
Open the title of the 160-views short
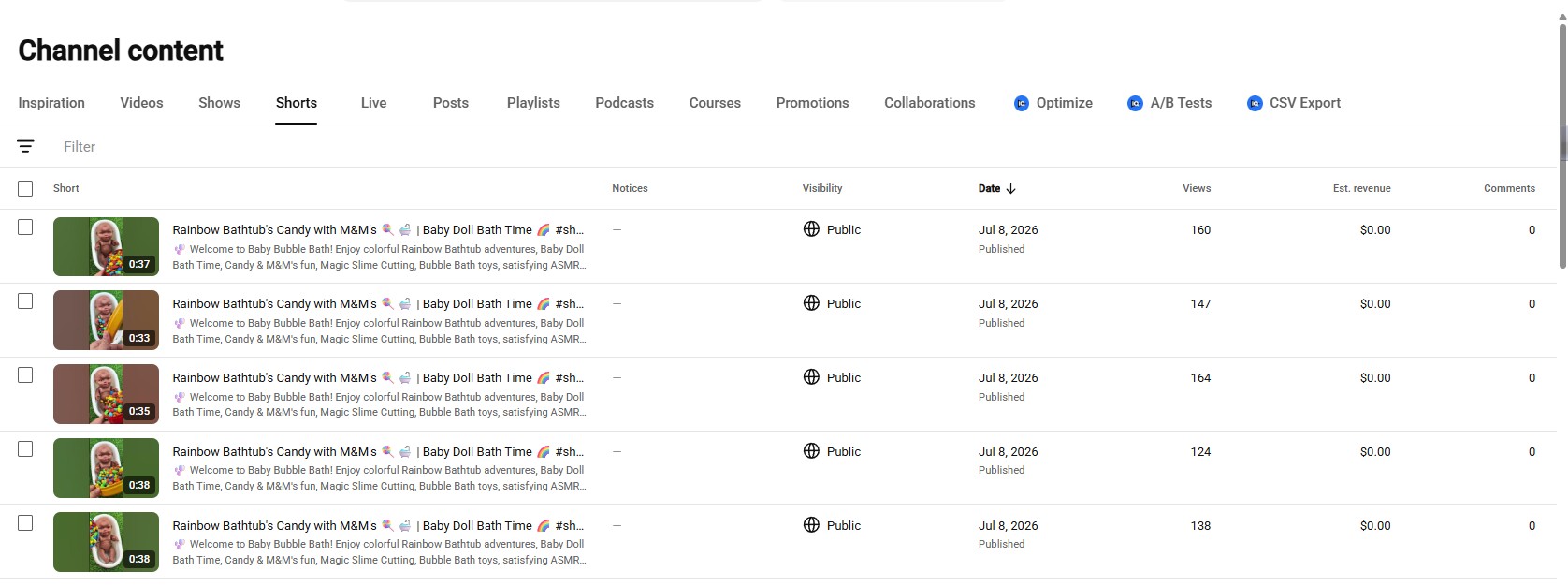pos(378,229)
